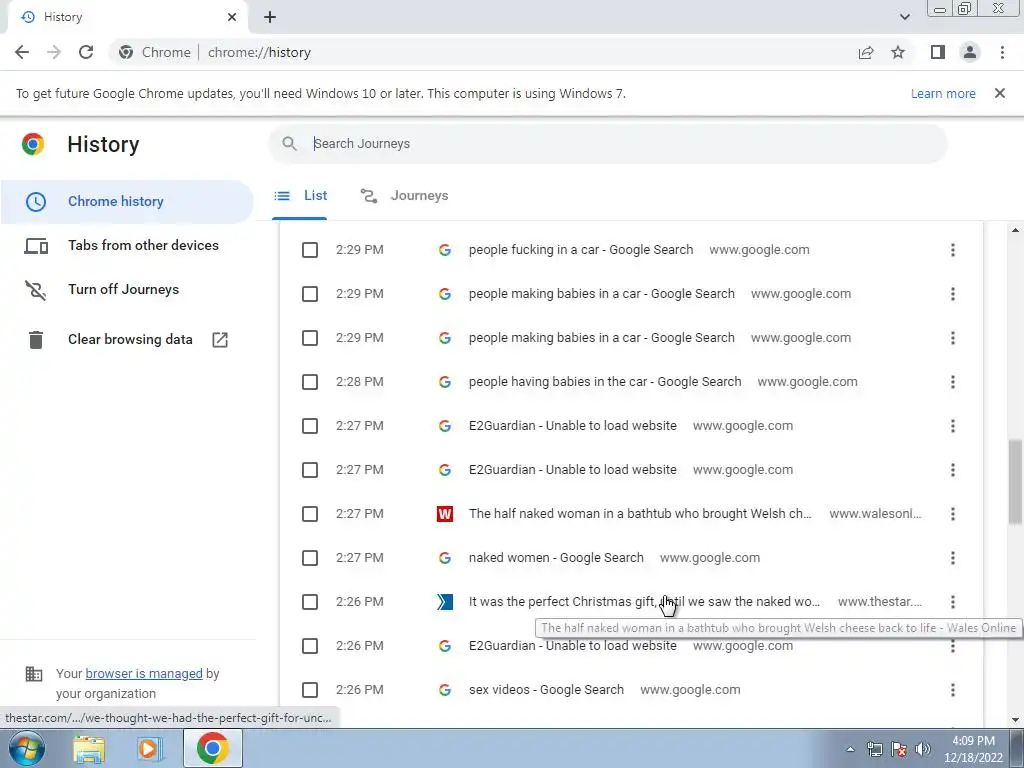Open the tab search chevron in title bar
Image resolution: width=1024 pixels, height=768 pixels.
pos(904,17)
